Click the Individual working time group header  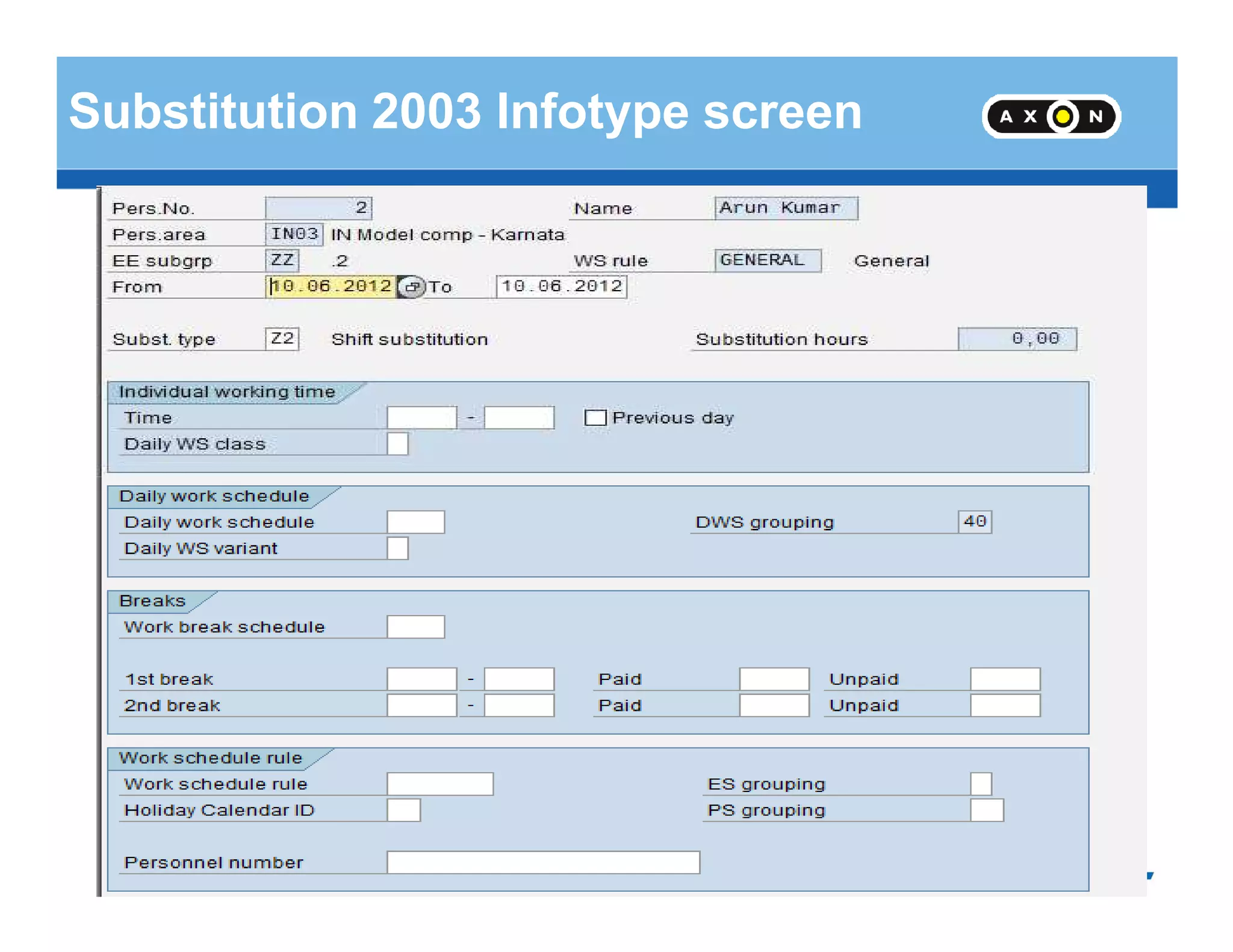point(227,392)
